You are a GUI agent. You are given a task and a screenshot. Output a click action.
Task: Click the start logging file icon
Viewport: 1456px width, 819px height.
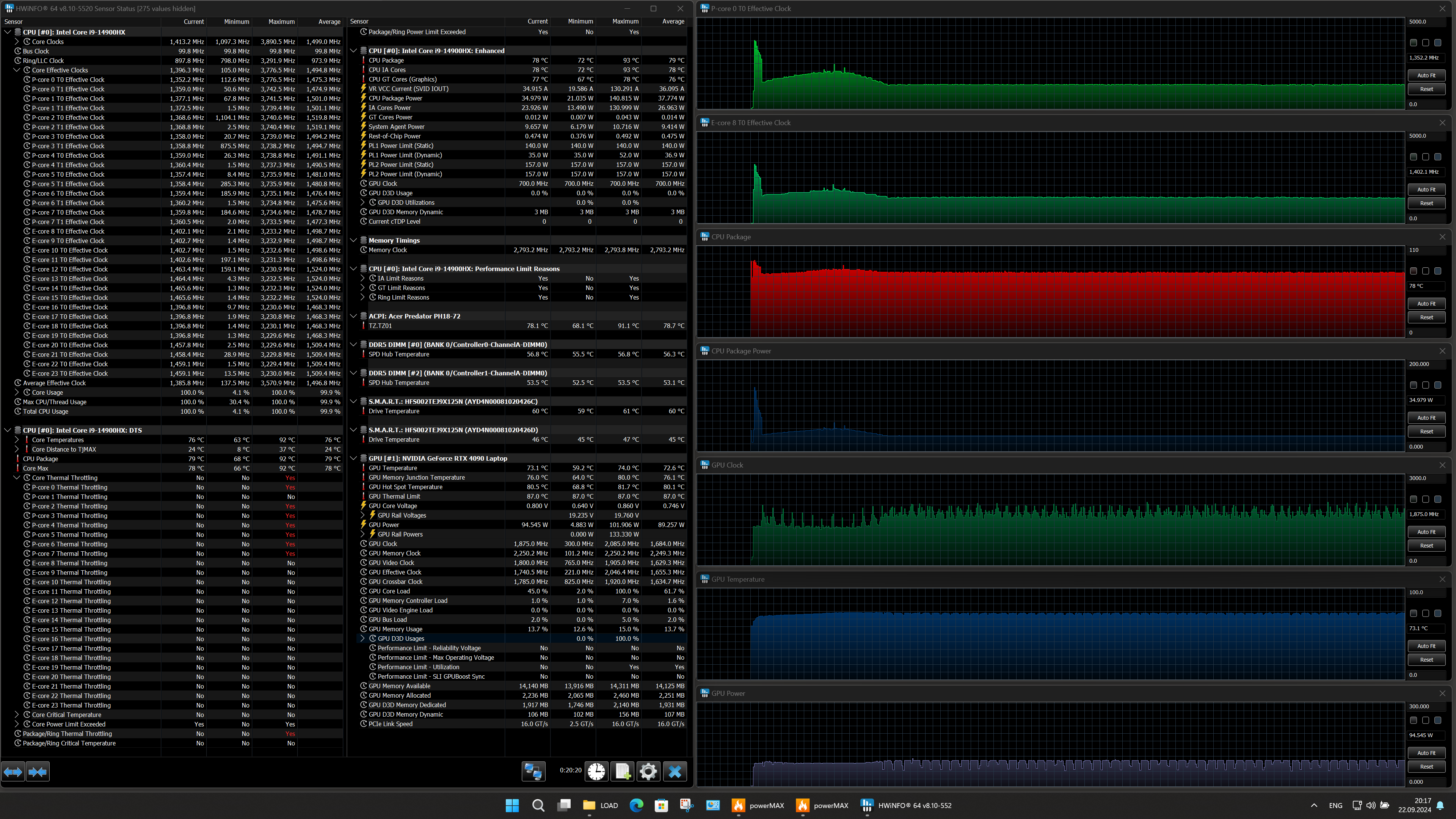(x=622, y=771)
